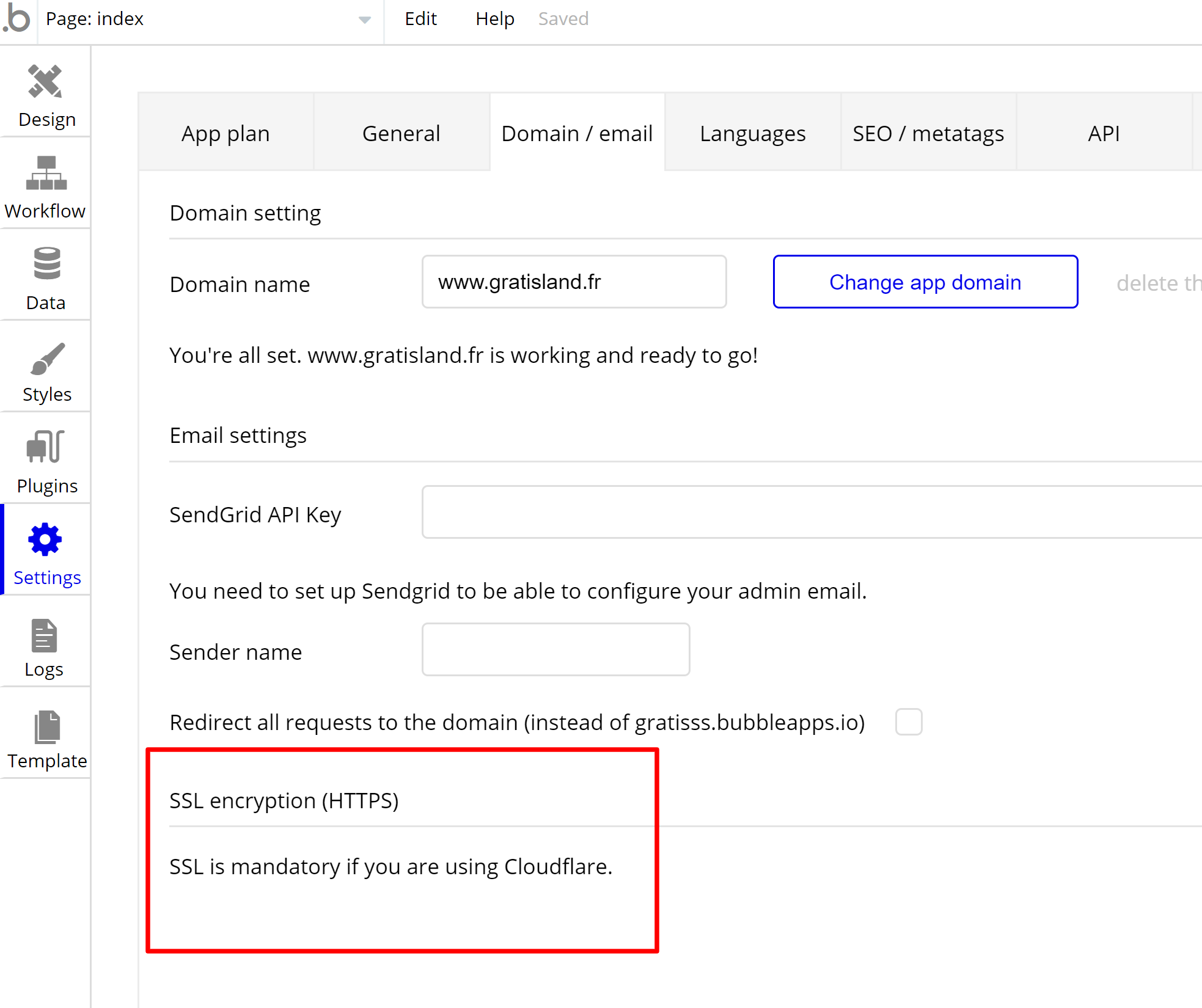Screen dimensions: 1202x1008
Task: Open the Plugins icon in sidebar
Action: 46,447
